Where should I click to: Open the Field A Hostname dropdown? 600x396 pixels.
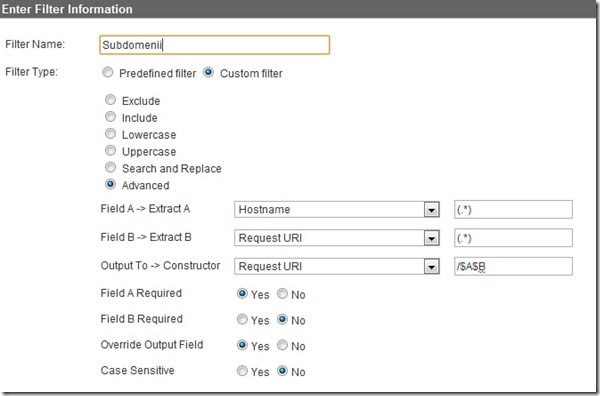(x=337, y=209)
